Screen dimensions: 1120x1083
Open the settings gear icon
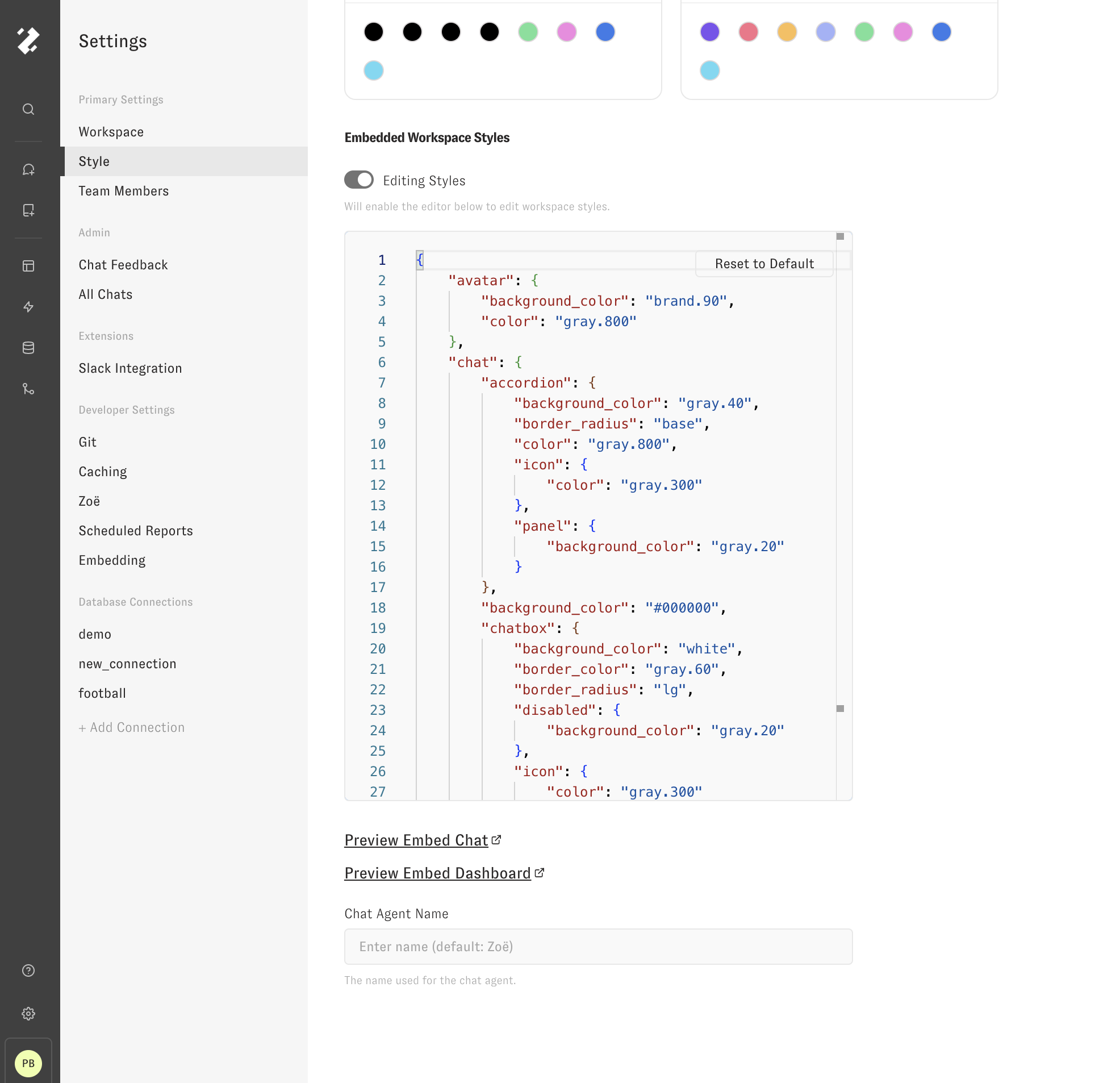(x=28, y=1014)
